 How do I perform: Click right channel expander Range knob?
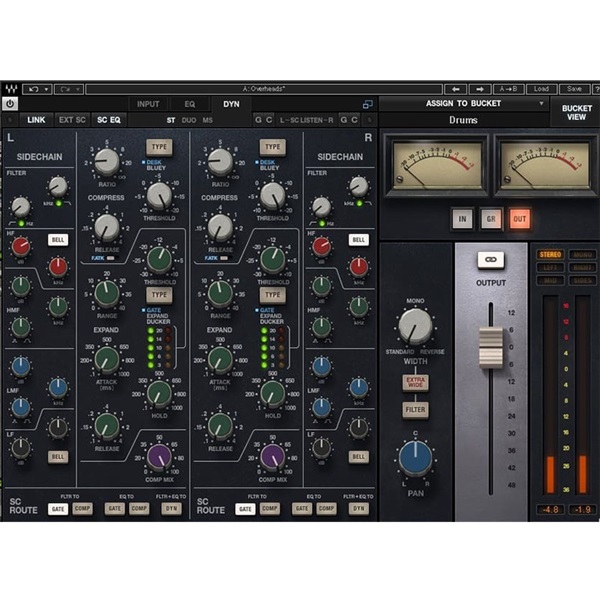click(220, 294)
